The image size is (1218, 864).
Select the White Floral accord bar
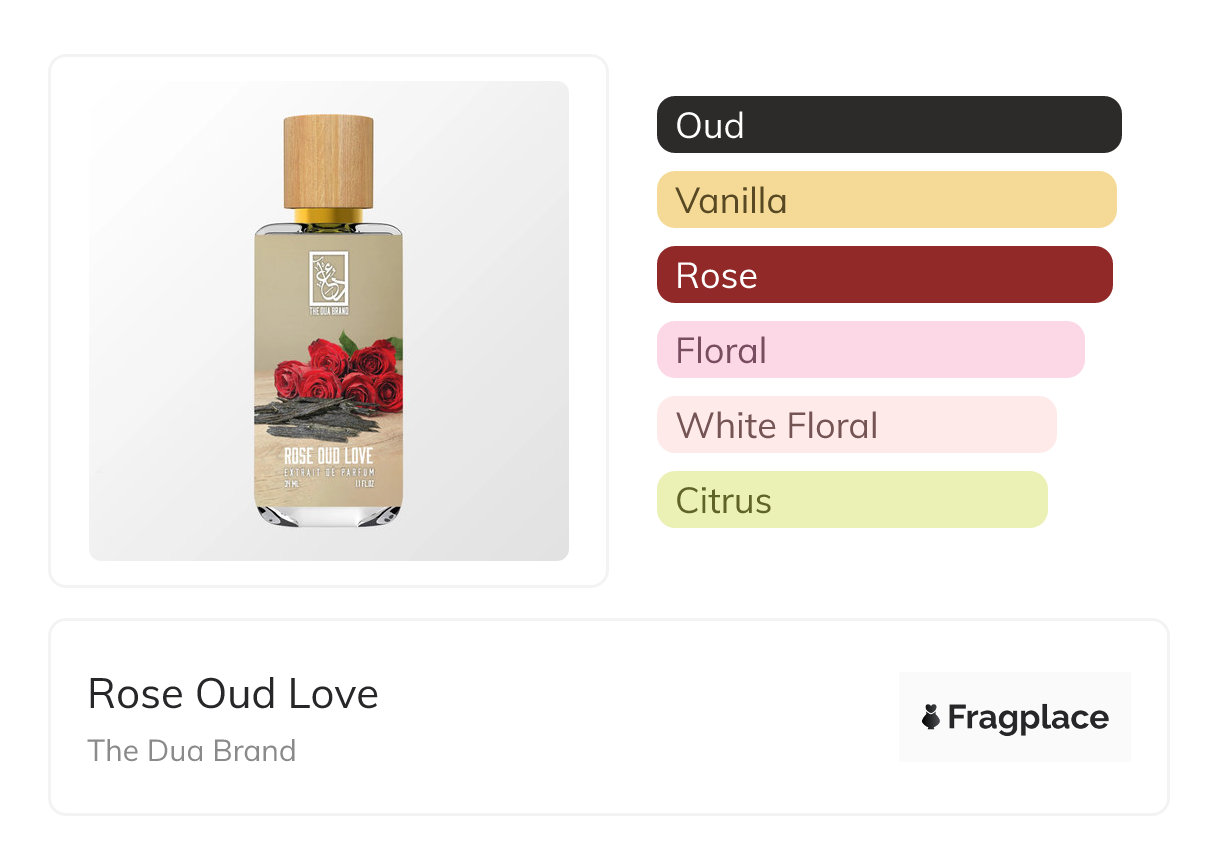pos(856,425)
